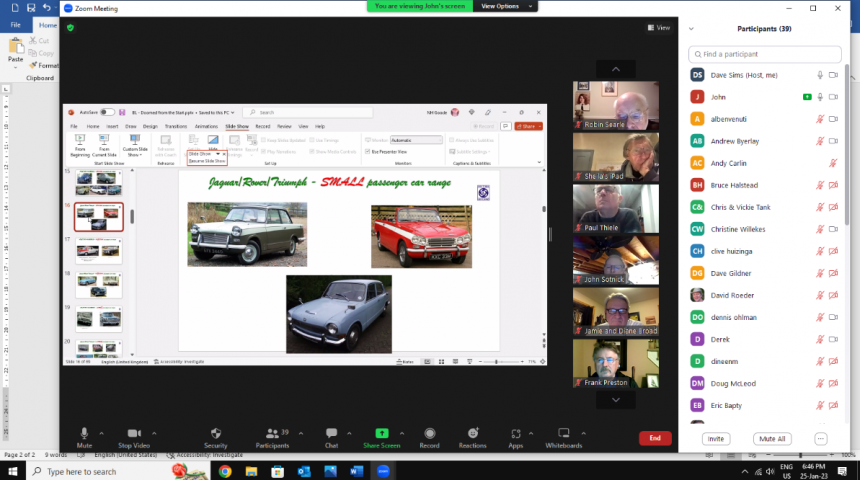Open Outlook from taskbar
Viewport: 860px width, 480px height.
[x=304, y=471]
